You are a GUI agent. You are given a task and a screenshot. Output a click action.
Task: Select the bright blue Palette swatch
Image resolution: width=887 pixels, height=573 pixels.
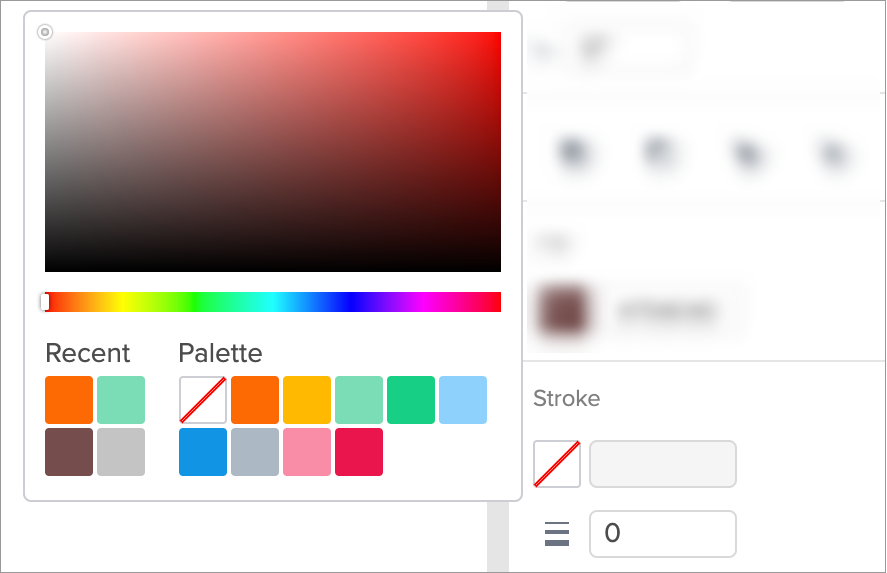point(203,452)
